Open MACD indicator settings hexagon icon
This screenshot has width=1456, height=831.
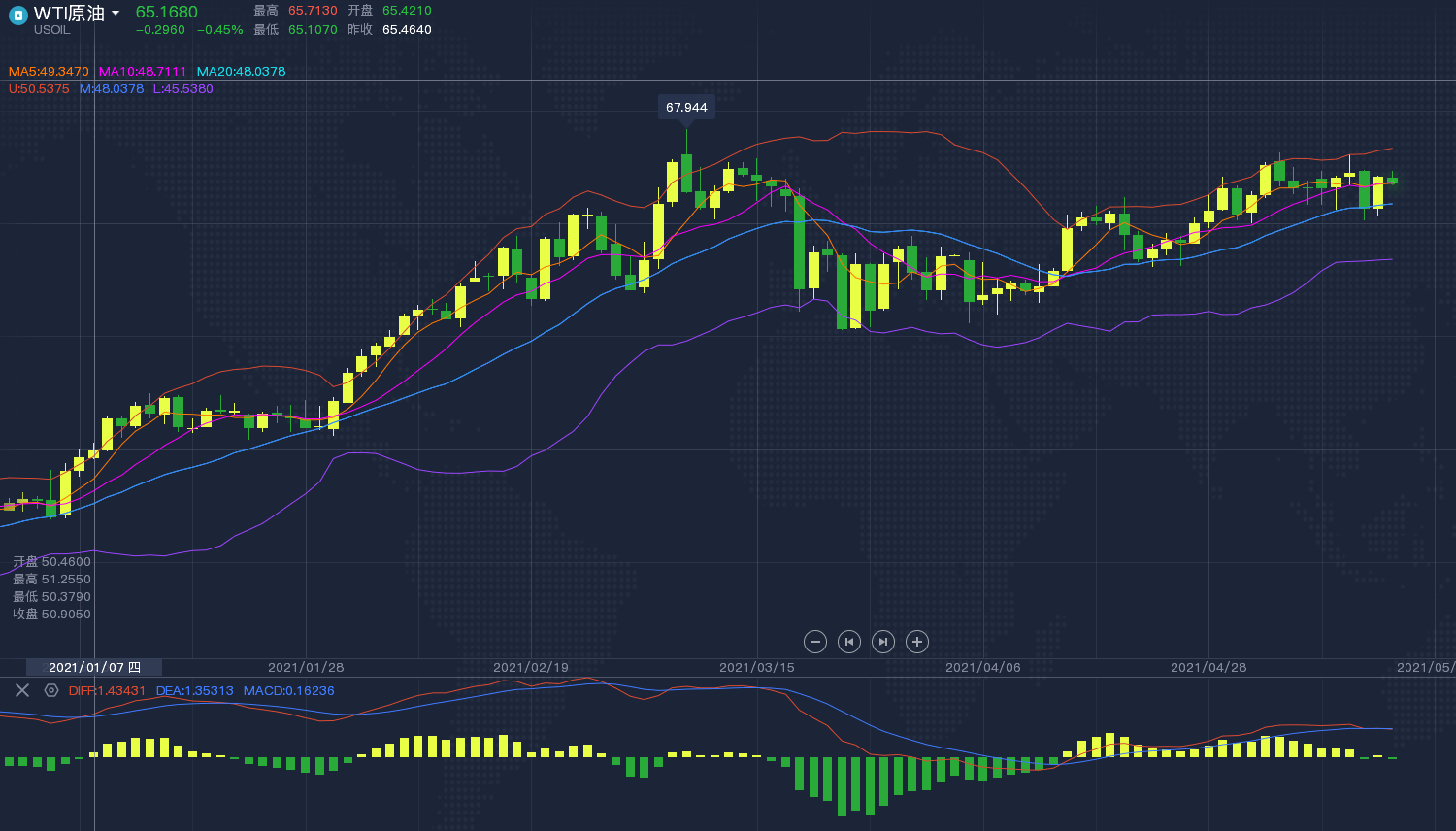point(51,690)
